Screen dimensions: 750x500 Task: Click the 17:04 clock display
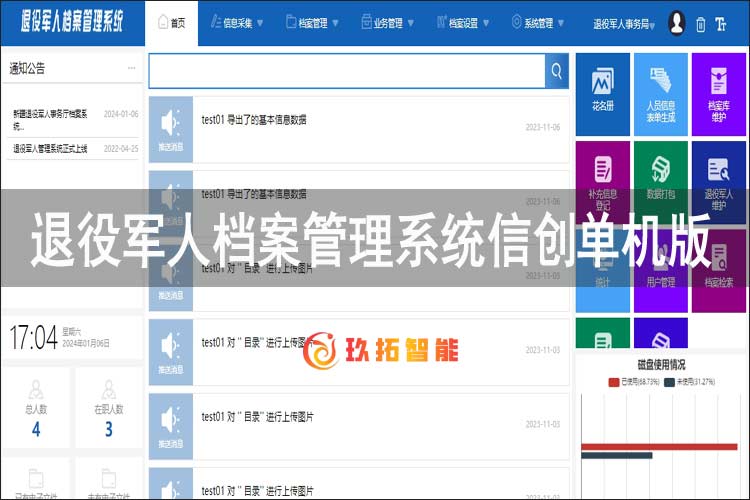click(x=33, y=337)
